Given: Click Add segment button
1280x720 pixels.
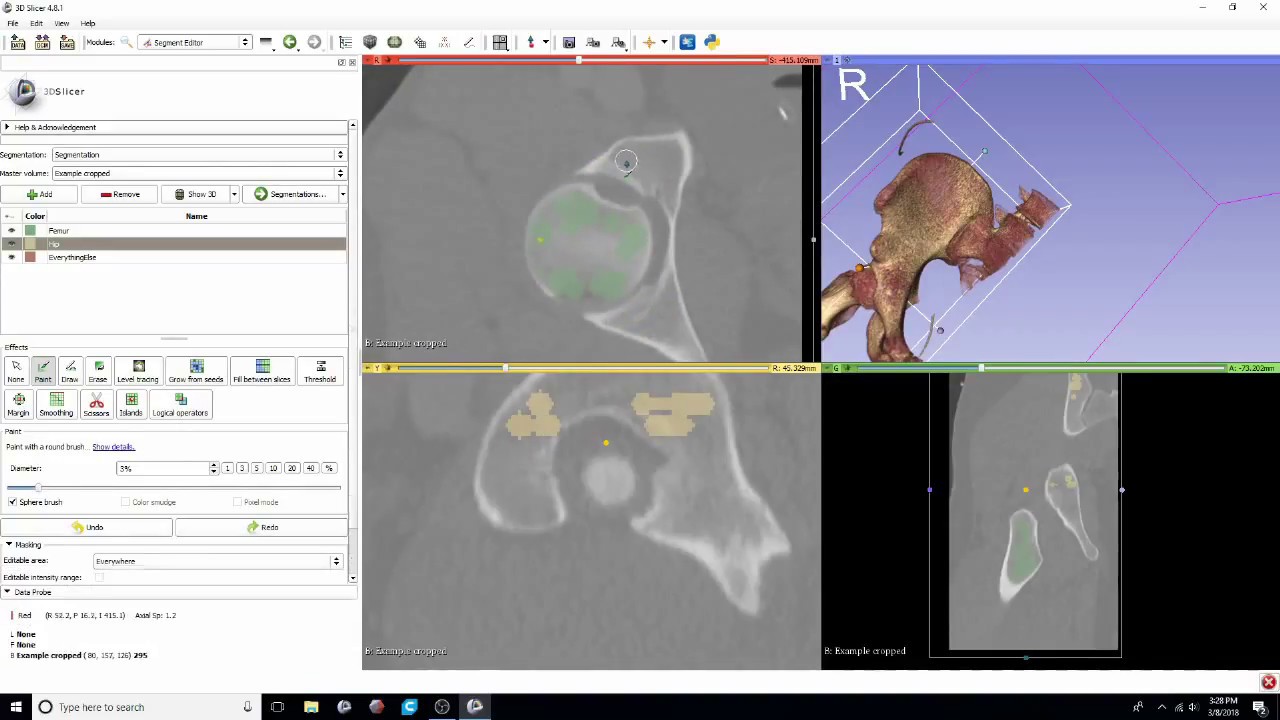Looking at the screenshot, I should [x=40, y=194].
